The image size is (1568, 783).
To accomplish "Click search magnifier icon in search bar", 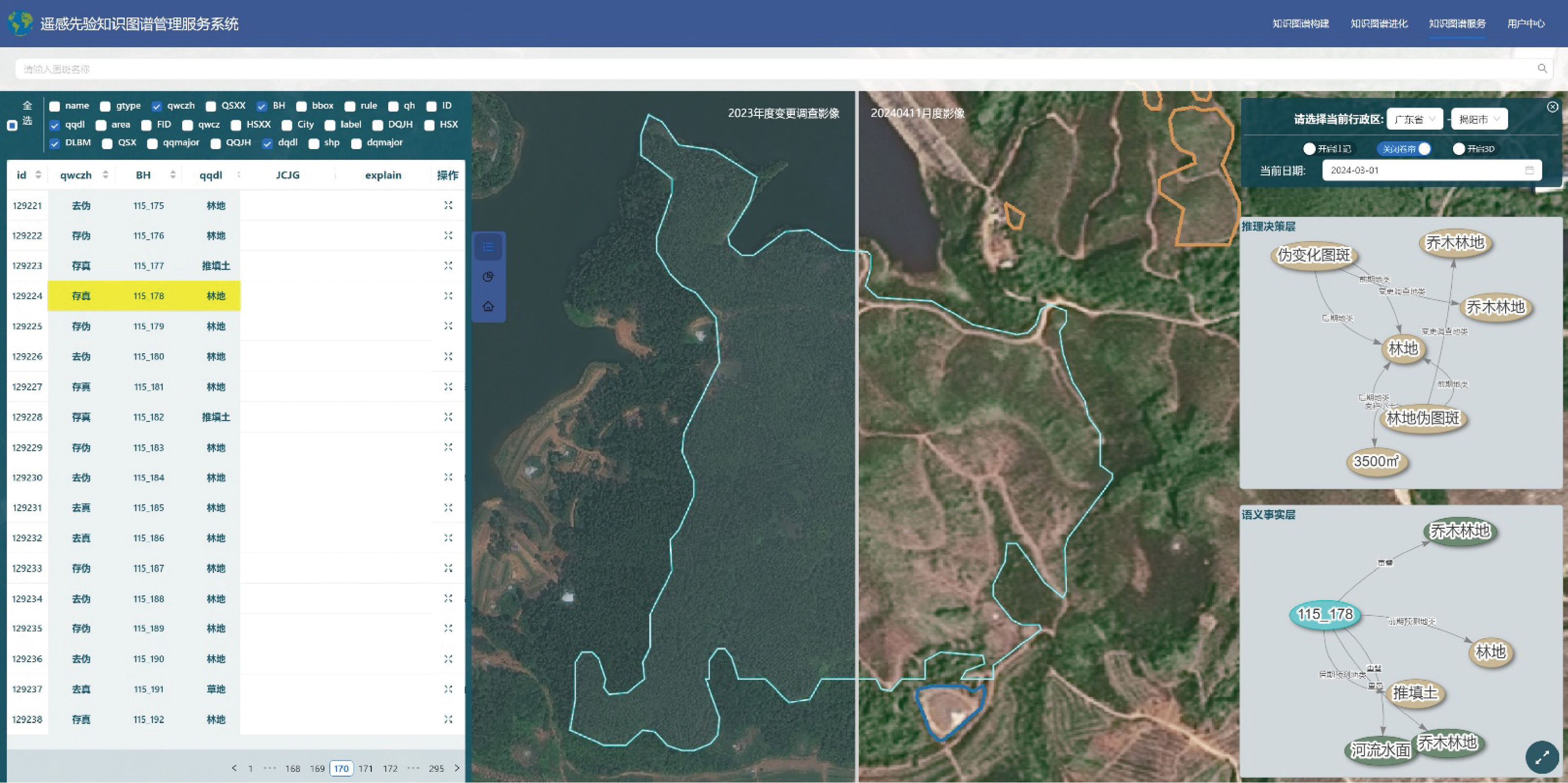I will click(x=1542, y=69).
